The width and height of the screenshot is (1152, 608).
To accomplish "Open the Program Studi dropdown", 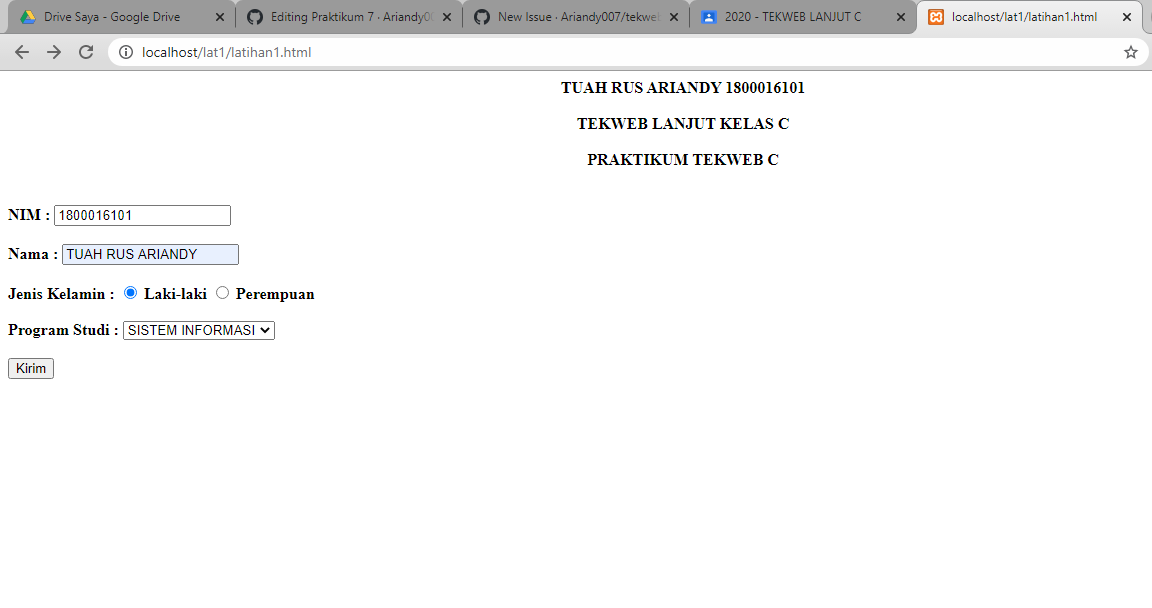I will click(x=199, y=330).
